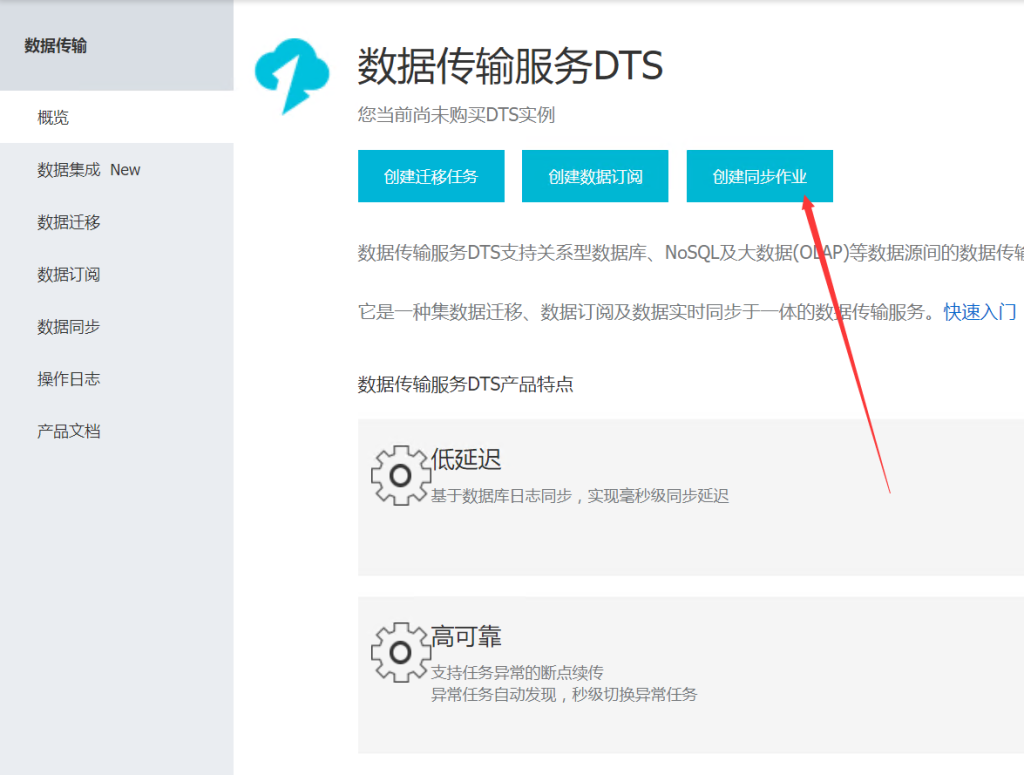Click the gear icon beside 高可靠
The image size is (1024, 775).
click(x=400, y=652)
